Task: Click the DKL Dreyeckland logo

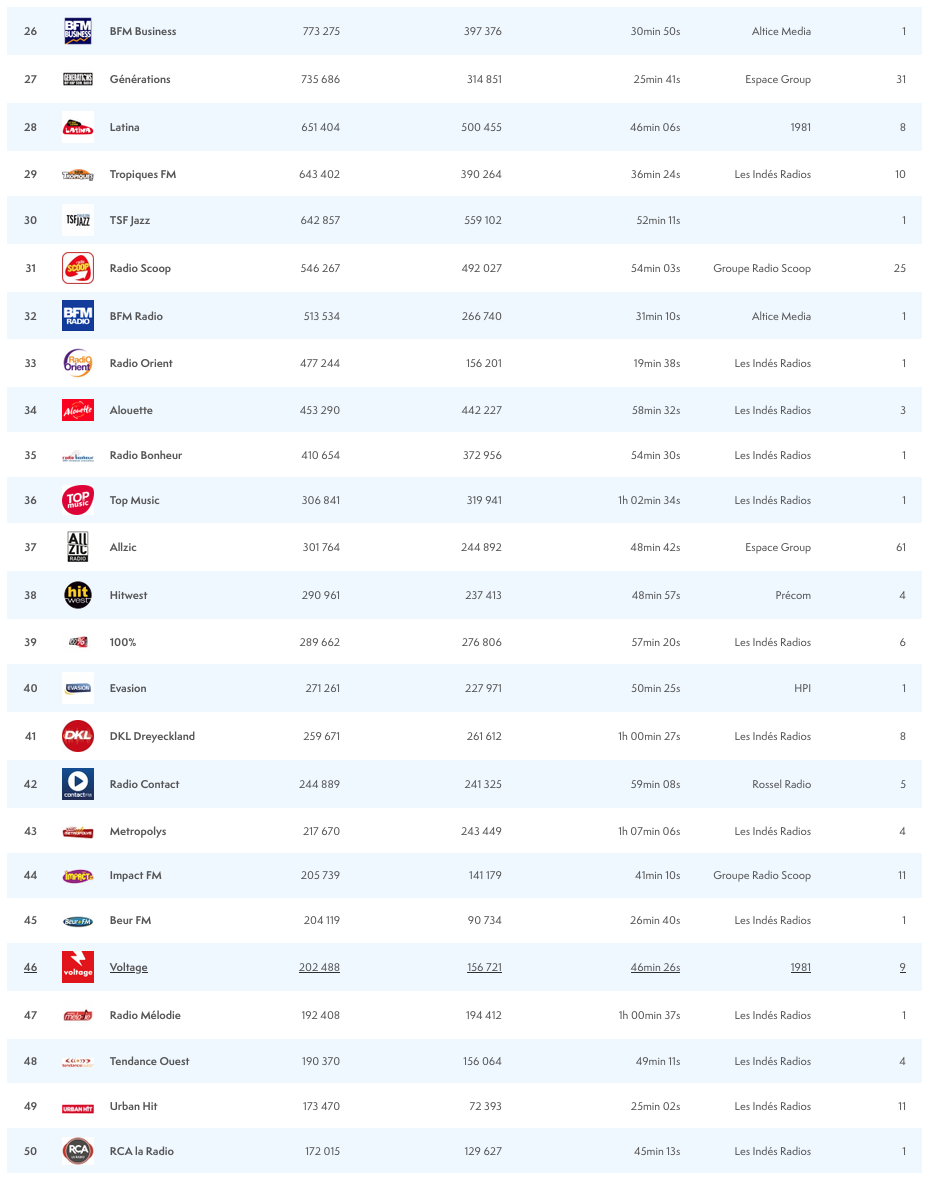Action: [x=78, y=736]
